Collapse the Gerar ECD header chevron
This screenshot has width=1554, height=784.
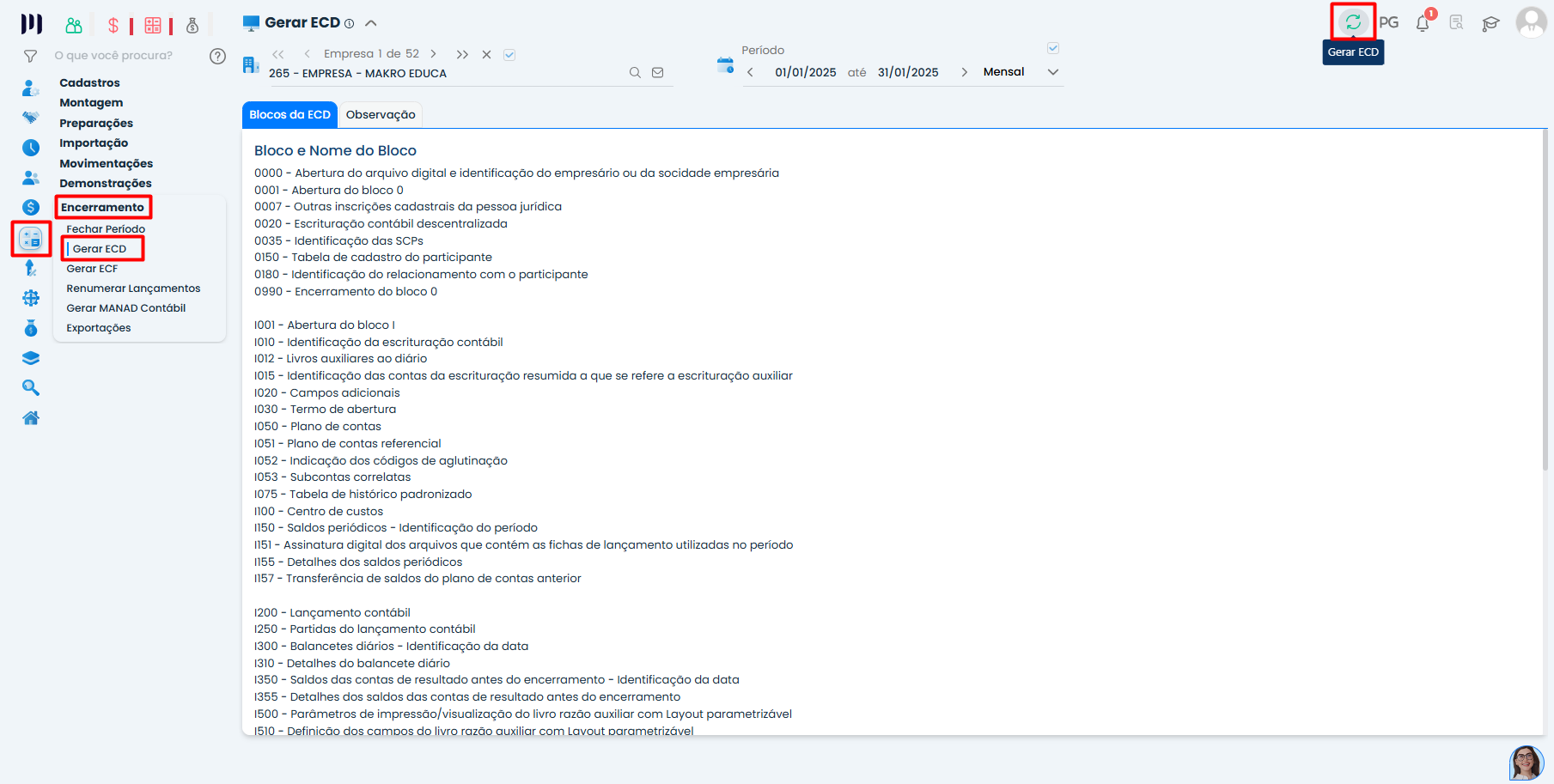(x=371, y=23)
